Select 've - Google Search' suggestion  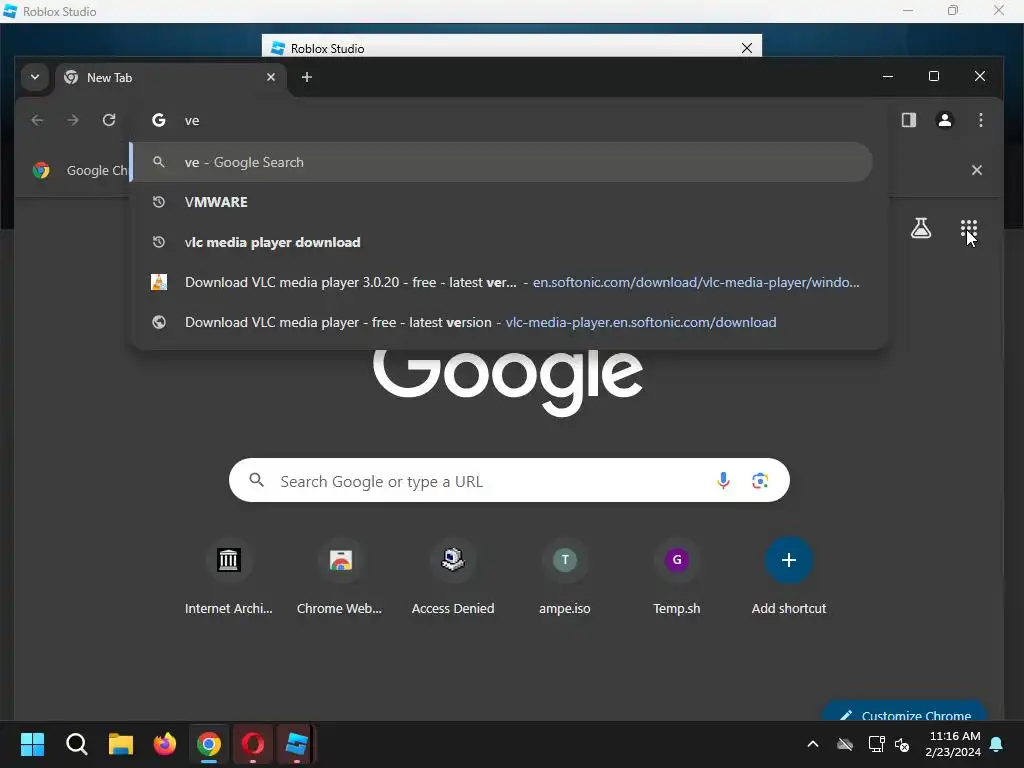(502, 163)
